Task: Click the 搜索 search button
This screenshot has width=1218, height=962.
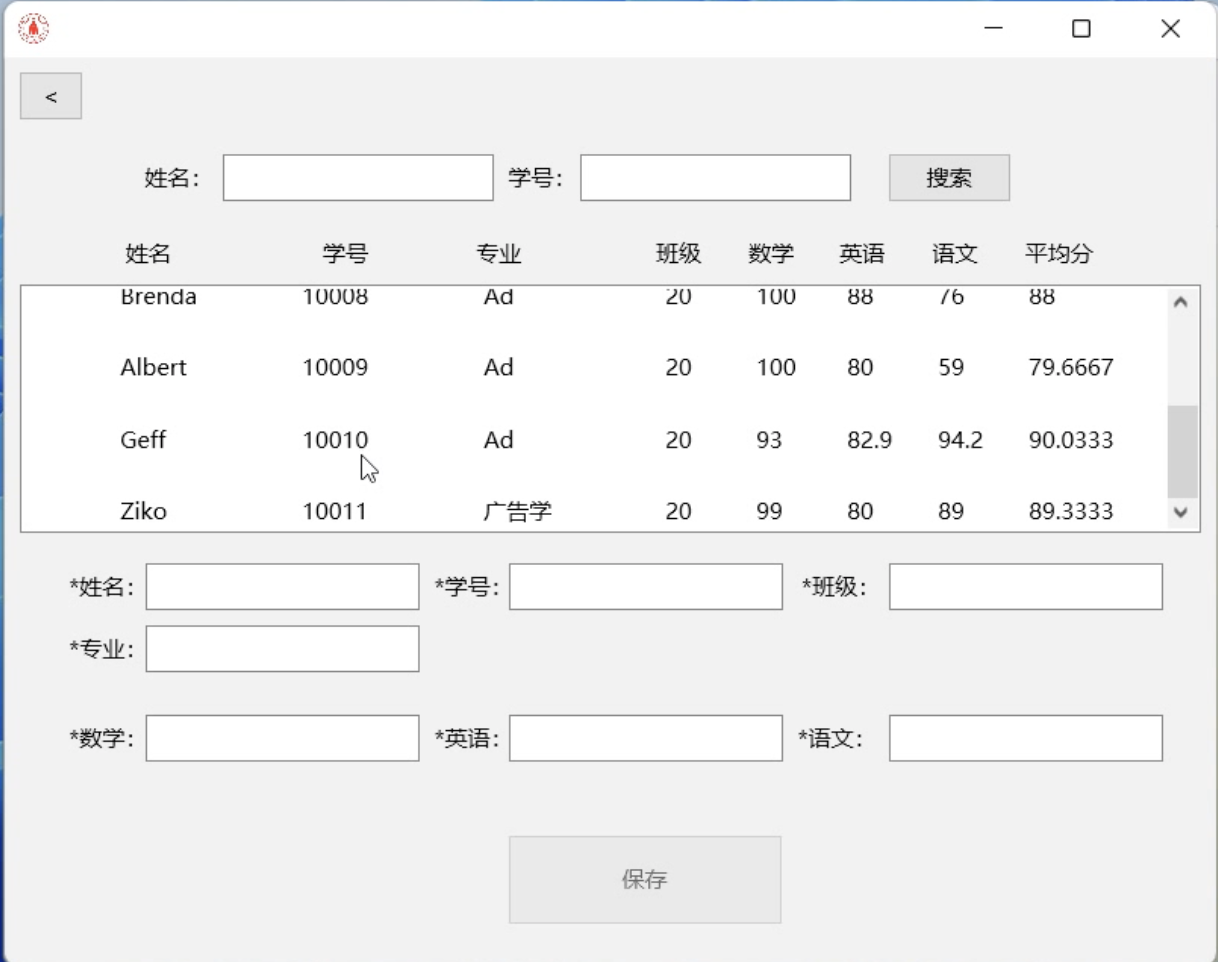Action: [949, 178]
